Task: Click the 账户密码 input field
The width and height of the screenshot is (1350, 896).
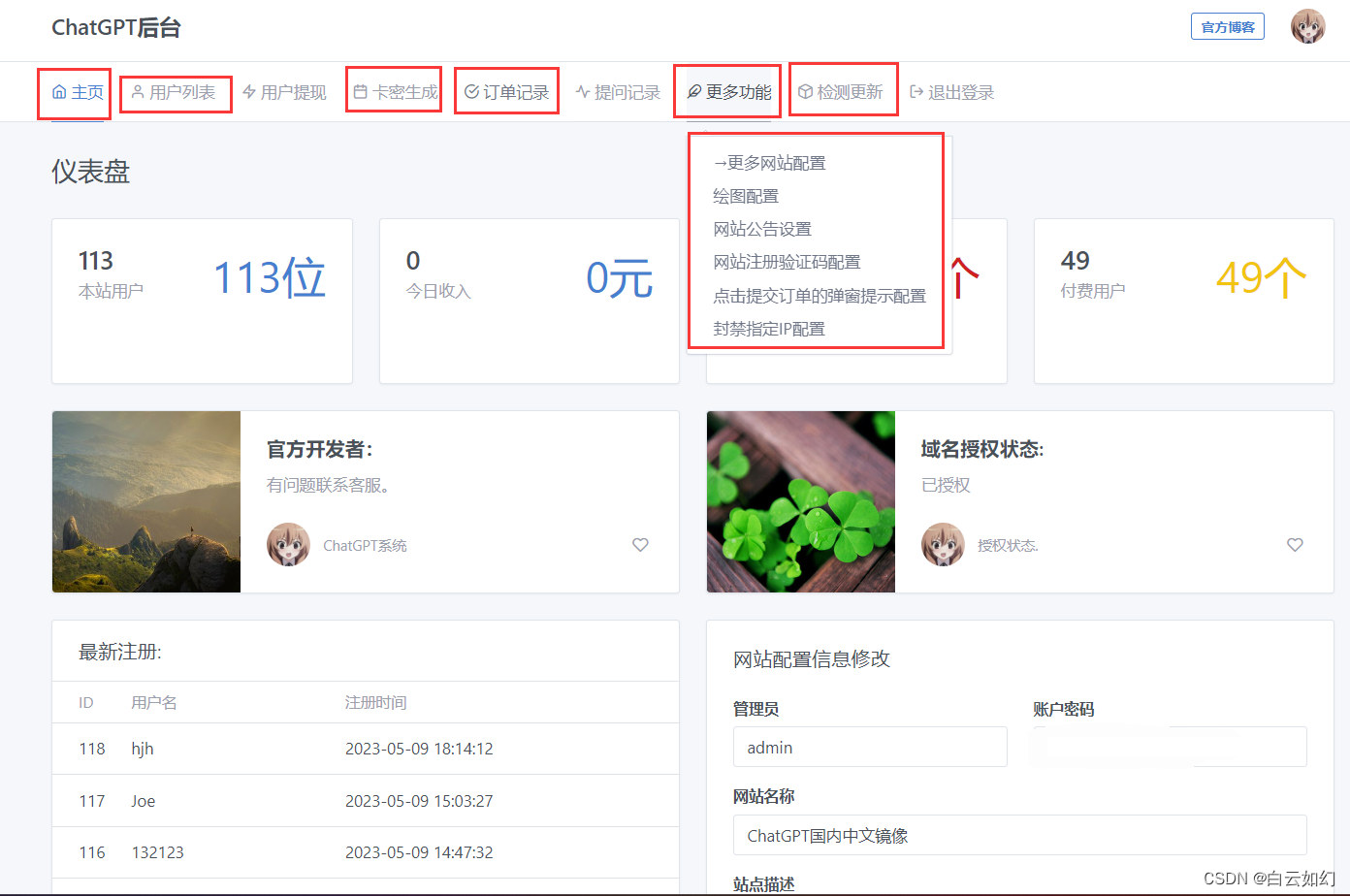Action: tap(1170, 748)
